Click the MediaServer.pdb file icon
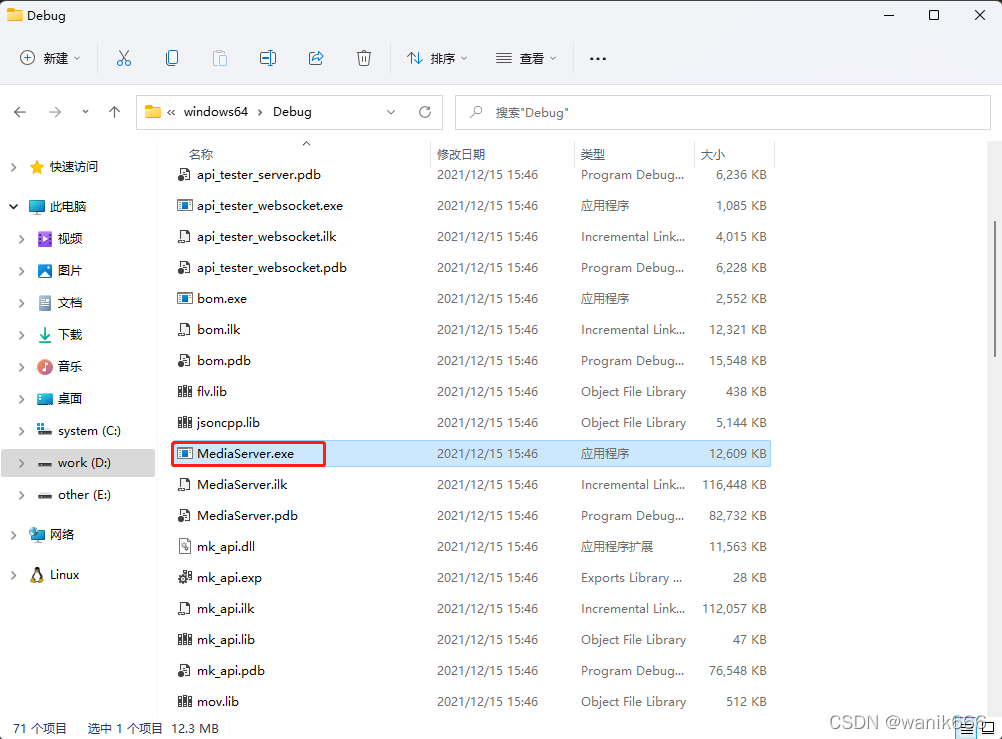This screenshot has height=739, width=1002. click(185, 516)
